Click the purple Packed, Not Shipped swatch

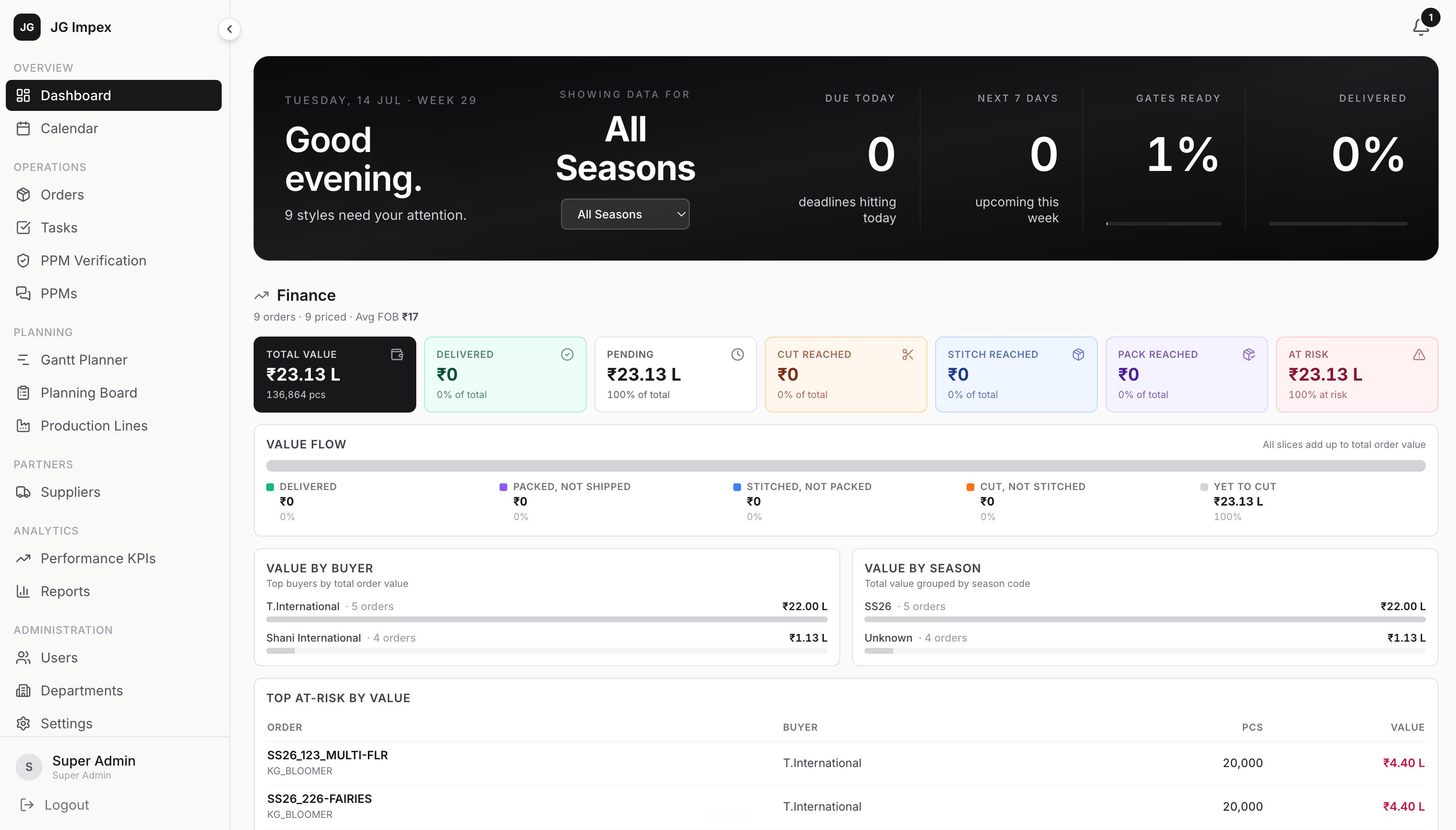click(x=503, y=487)
